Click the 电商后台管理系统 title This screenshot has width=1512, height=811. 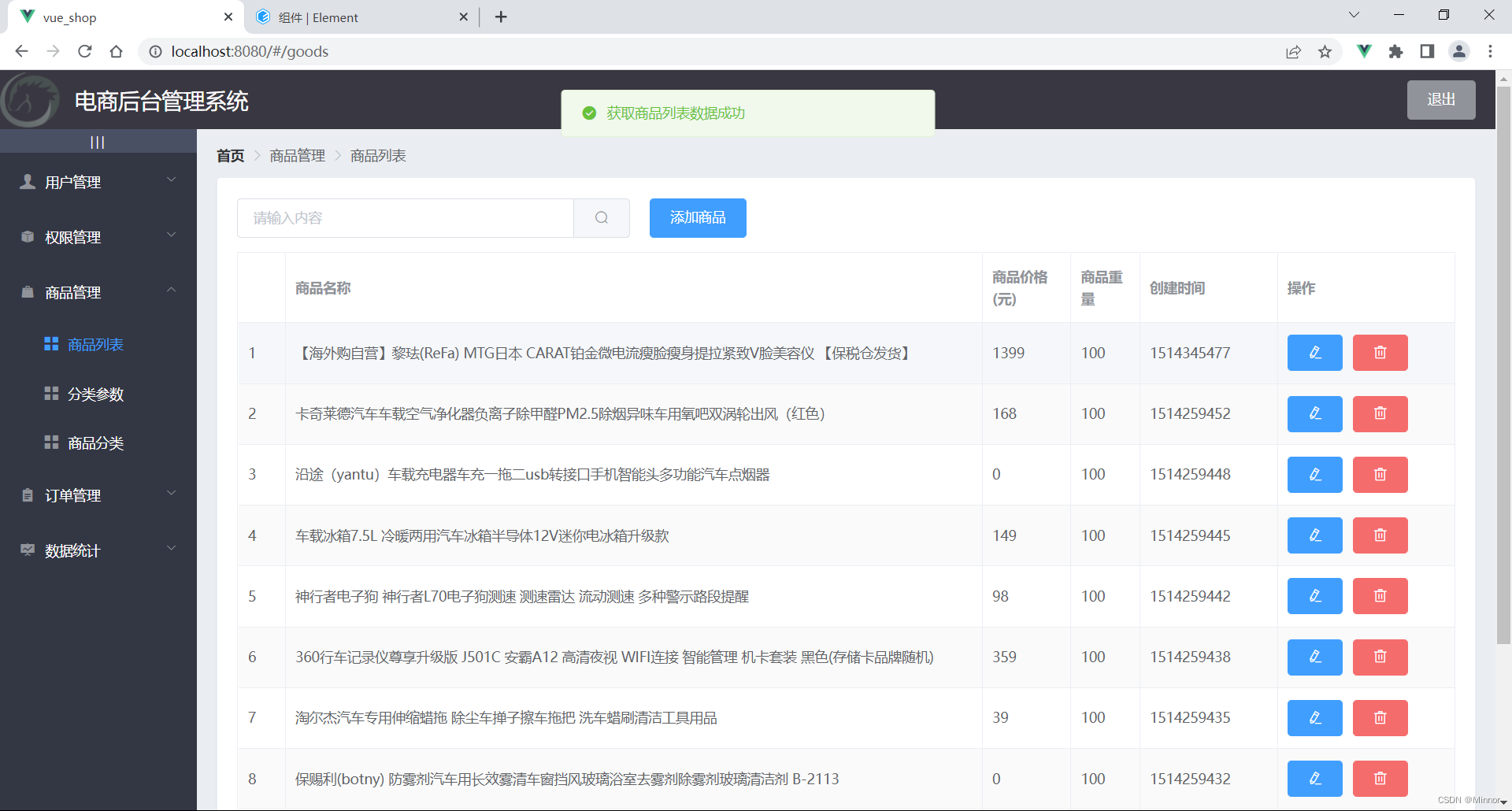coord(161,101)
